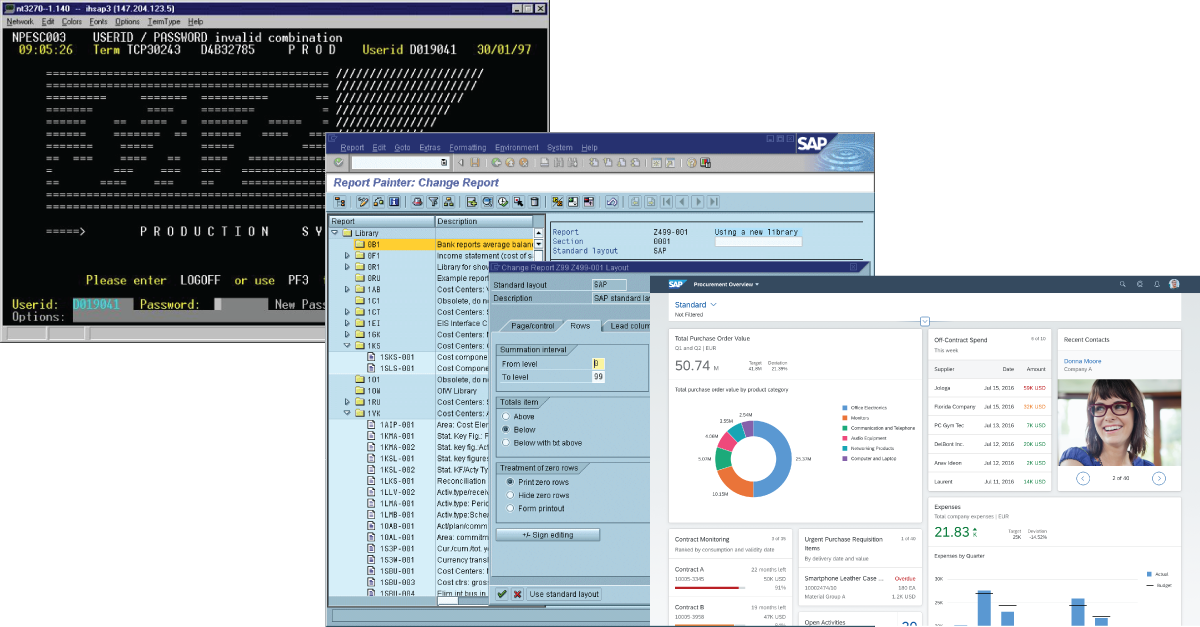Expand the 1AB library folder
The width and height of the screenshot is (1200, 627).
click(x=348, y=290)
